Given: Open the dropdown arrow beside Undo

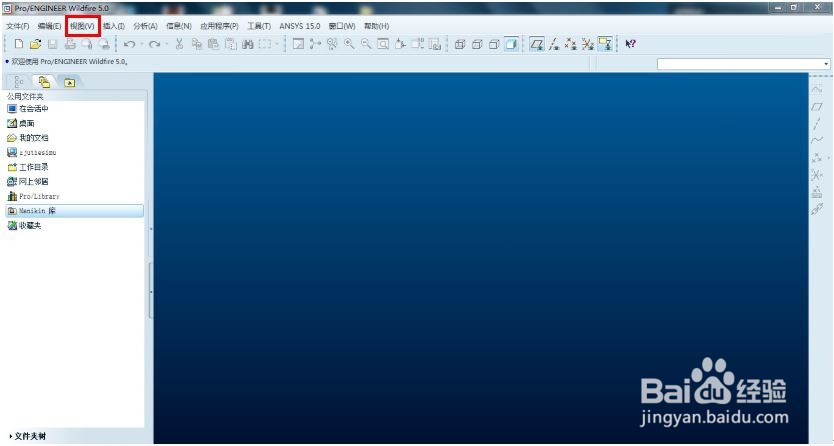Looking at the screenshot, I should 141,44.
